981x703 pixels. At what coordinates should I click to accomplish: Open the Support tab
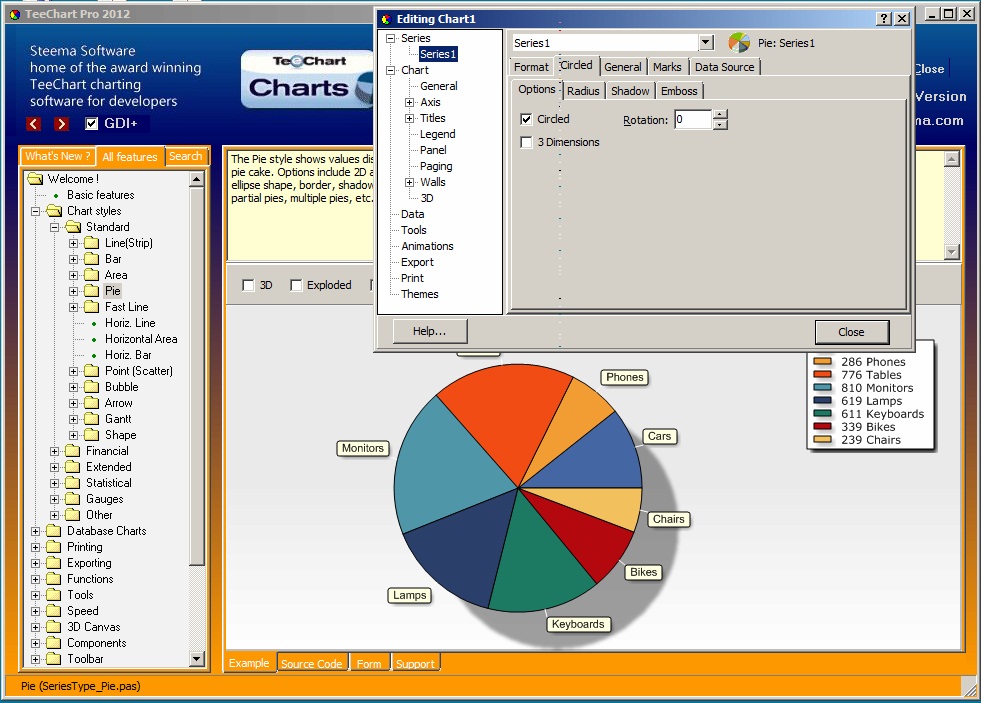coord(415,664)
